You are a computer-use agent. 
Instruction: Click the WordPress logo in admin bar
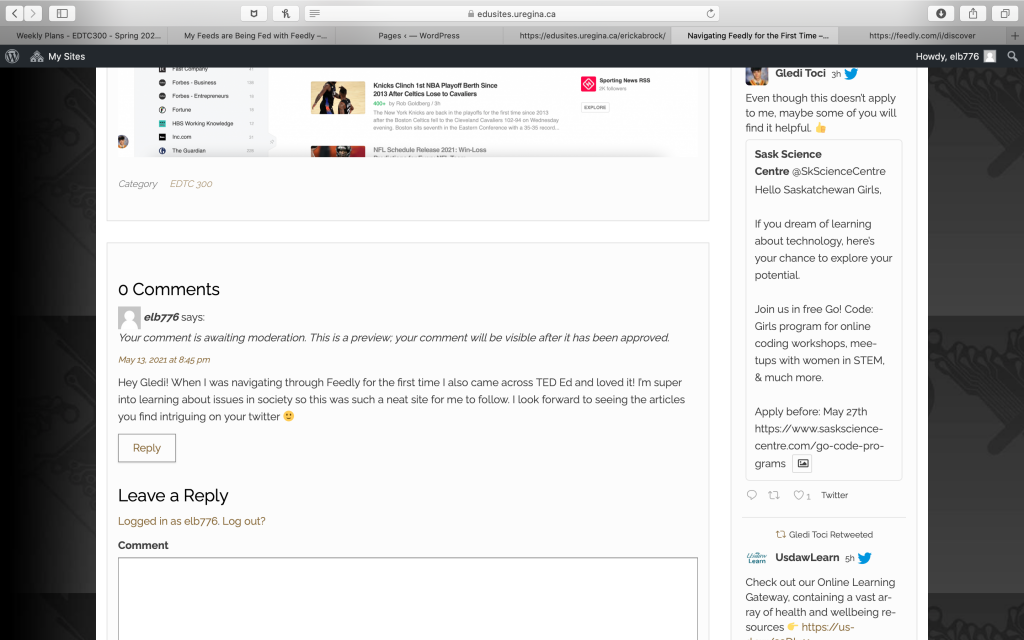click(x=12, y=56)
